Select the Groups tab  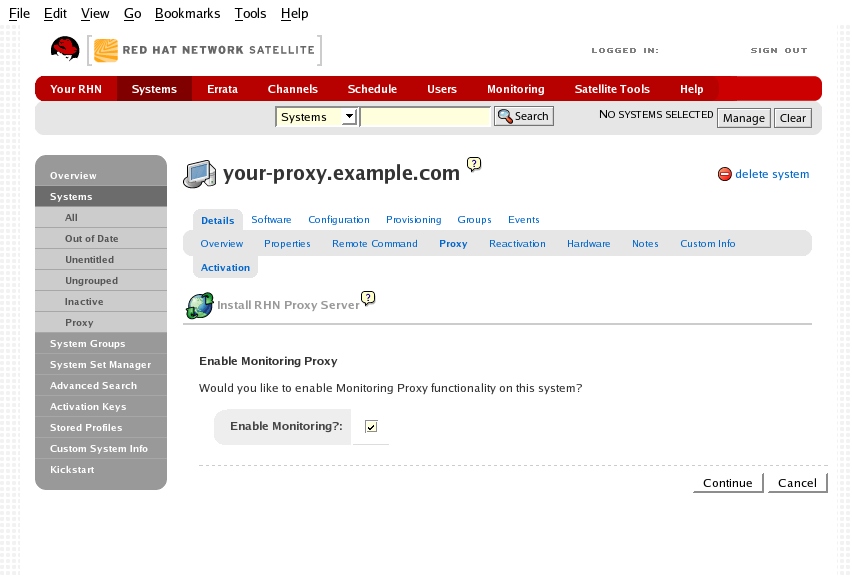474,219
